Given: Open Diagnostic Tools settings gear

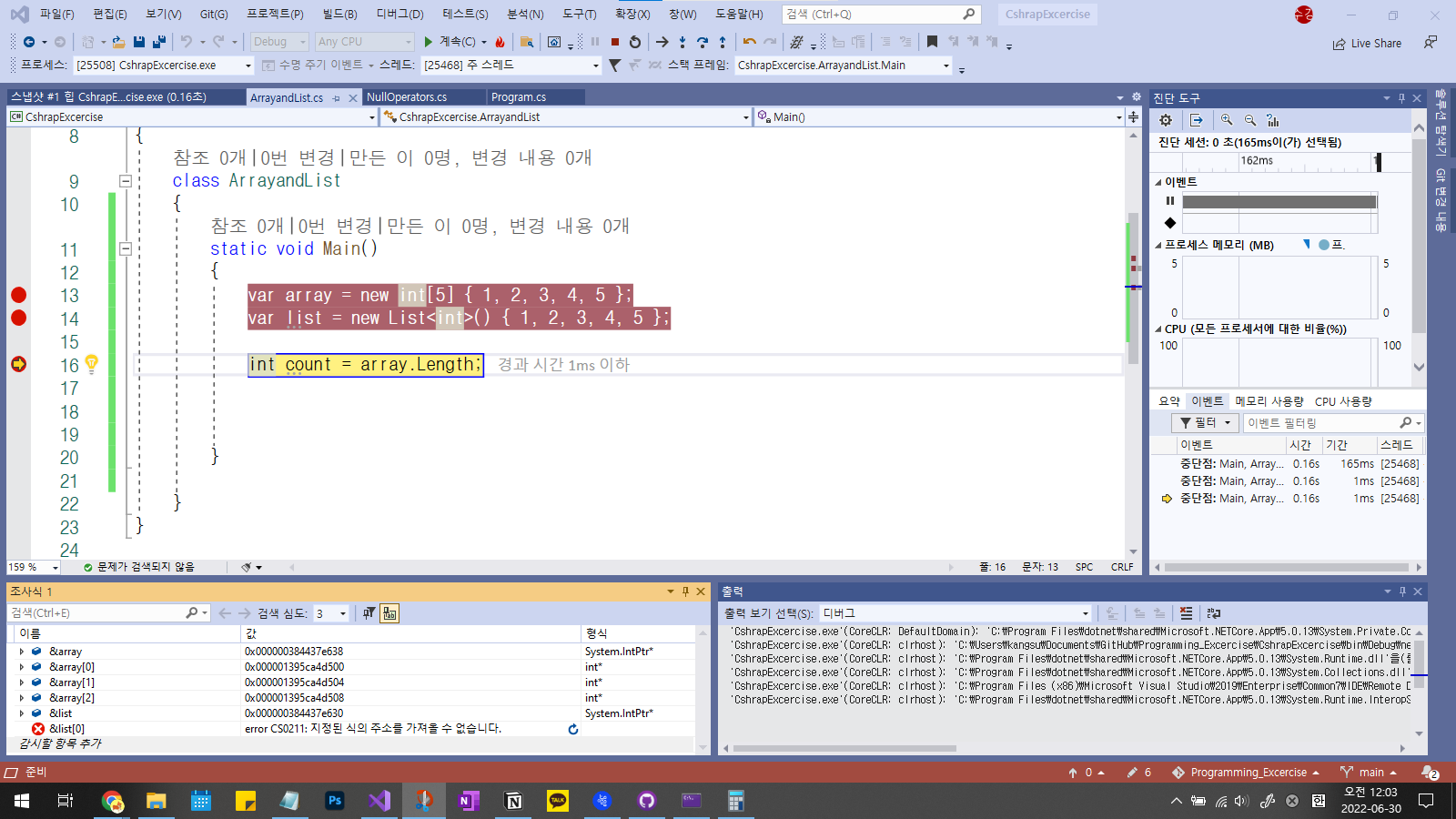Looking at the screenshot, I should tap(1166, 120).
